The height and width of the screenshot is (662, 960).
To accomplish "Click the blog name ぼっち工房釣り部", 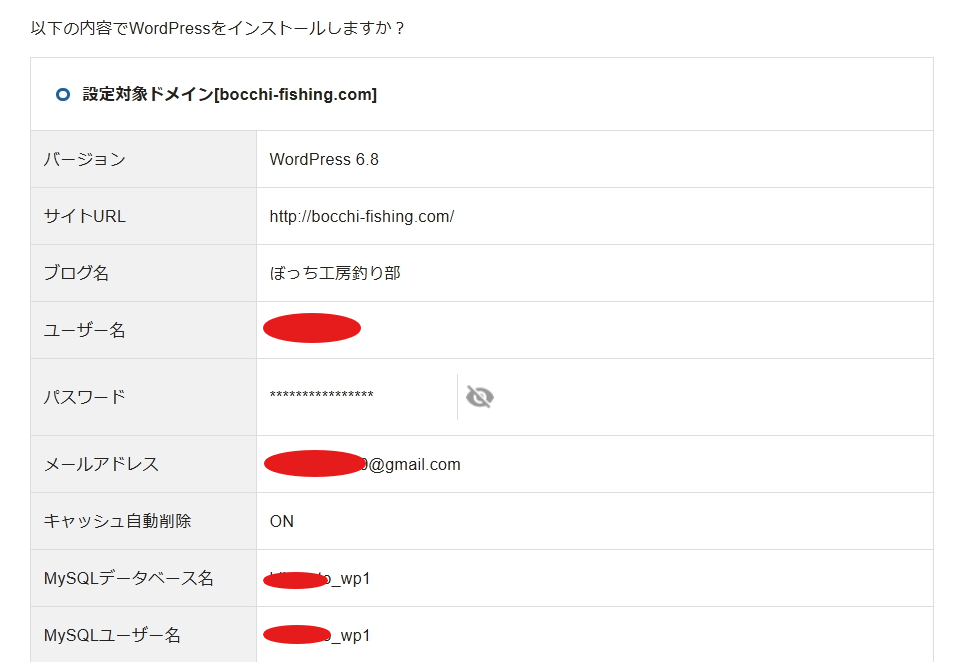I will 335,274.
